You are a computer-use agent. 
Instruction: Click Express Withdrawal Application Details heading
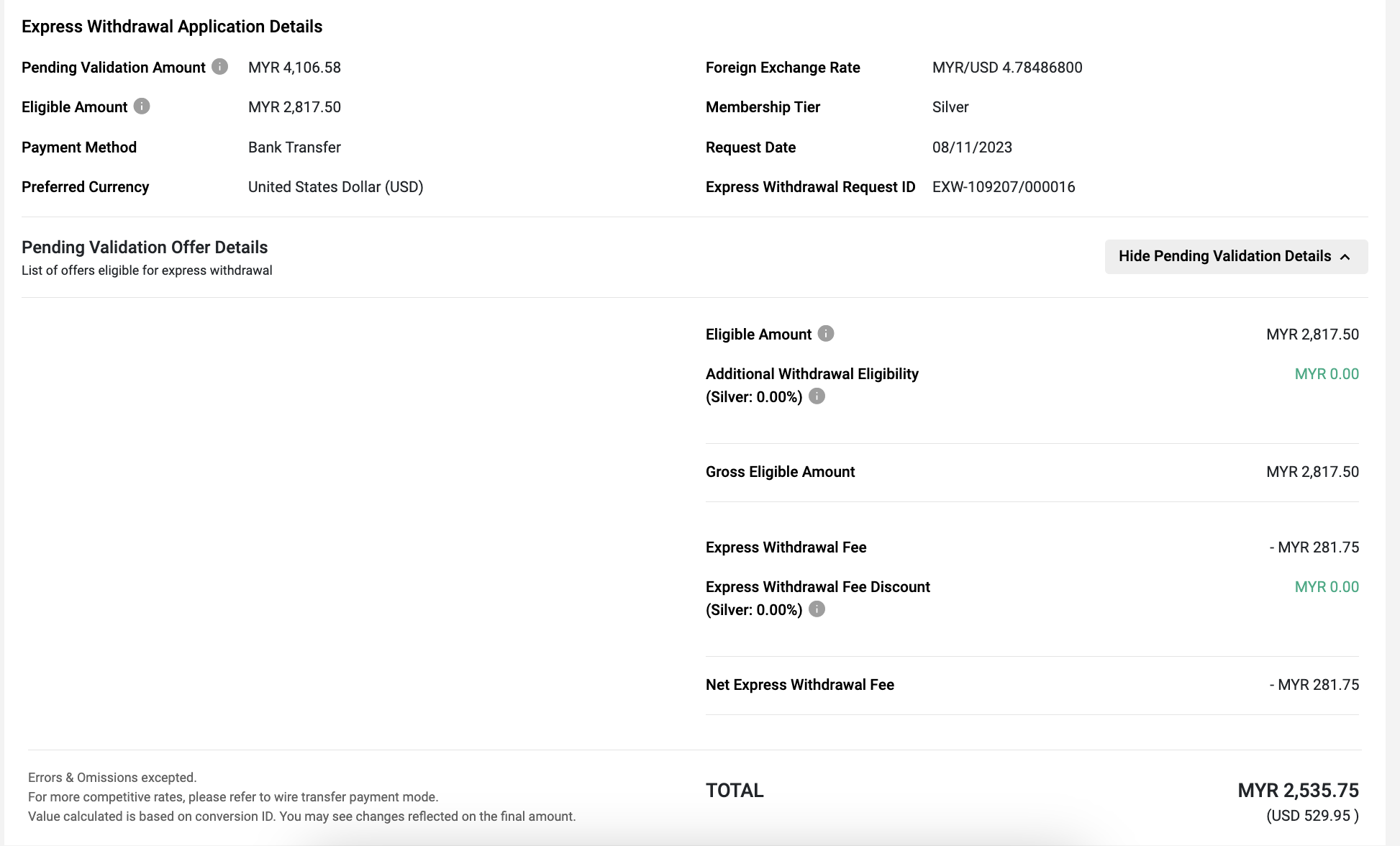point(172,27)
